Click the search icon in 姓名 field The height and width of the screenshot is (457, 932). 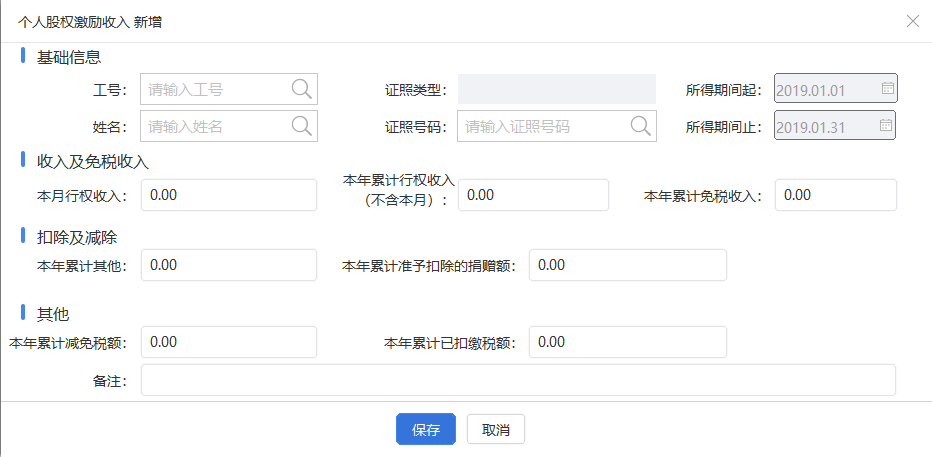coord(302,125)
